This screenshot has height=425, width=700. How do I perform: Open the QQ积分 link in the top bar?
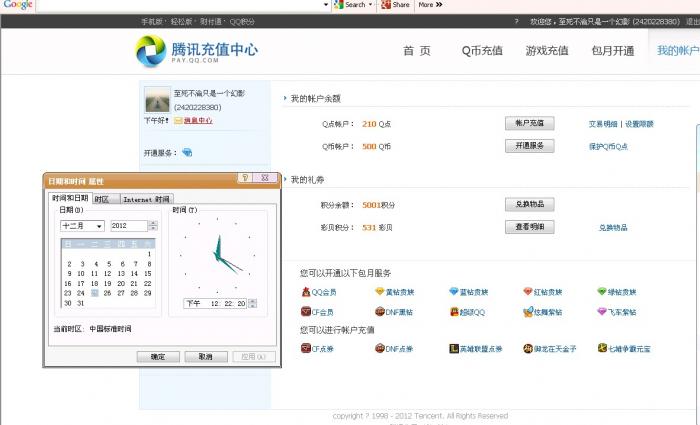[242, 21]
